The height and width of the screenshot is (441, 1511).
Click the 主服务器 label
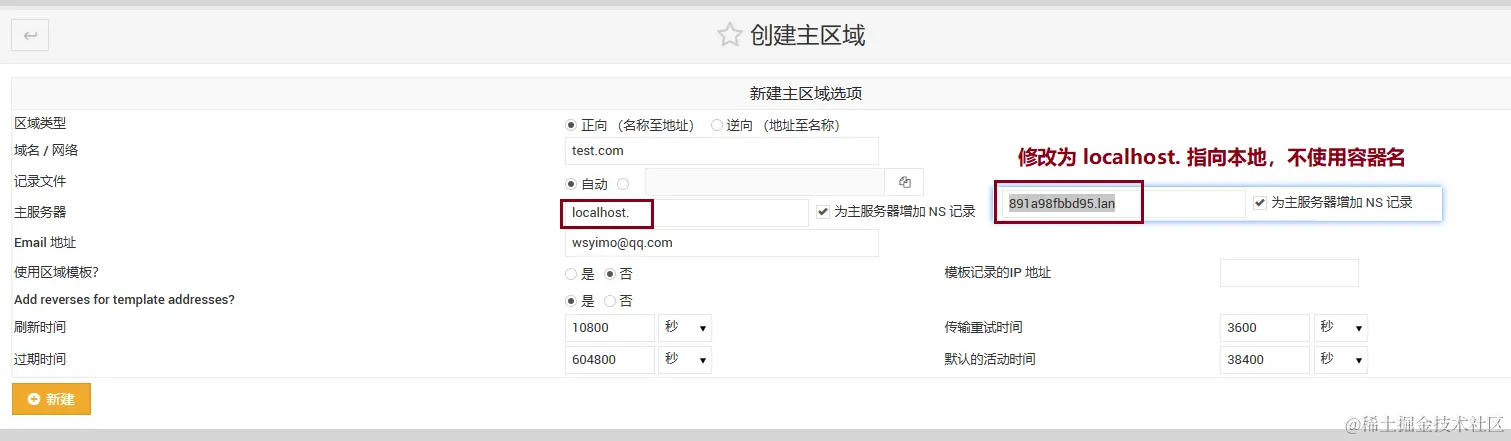tap(40, 213)
